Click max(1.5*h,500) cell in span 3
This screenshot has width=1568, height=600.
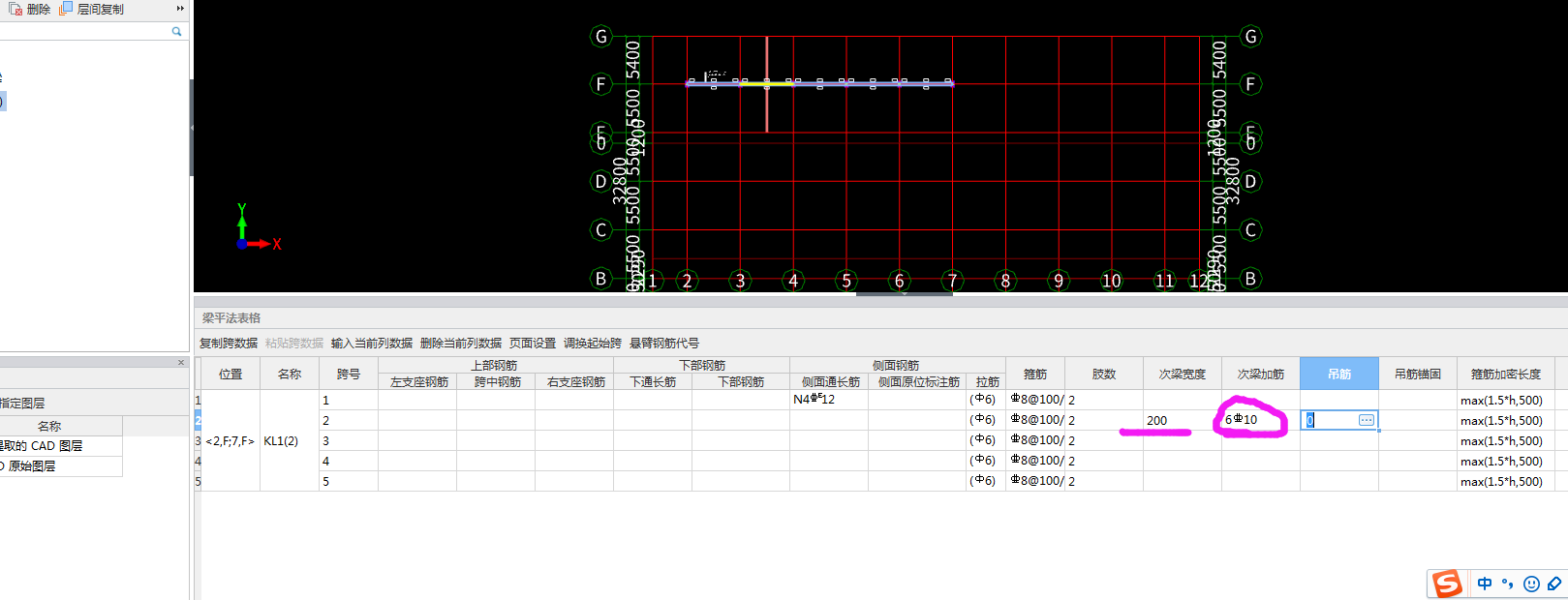[x=1506, y=440]
